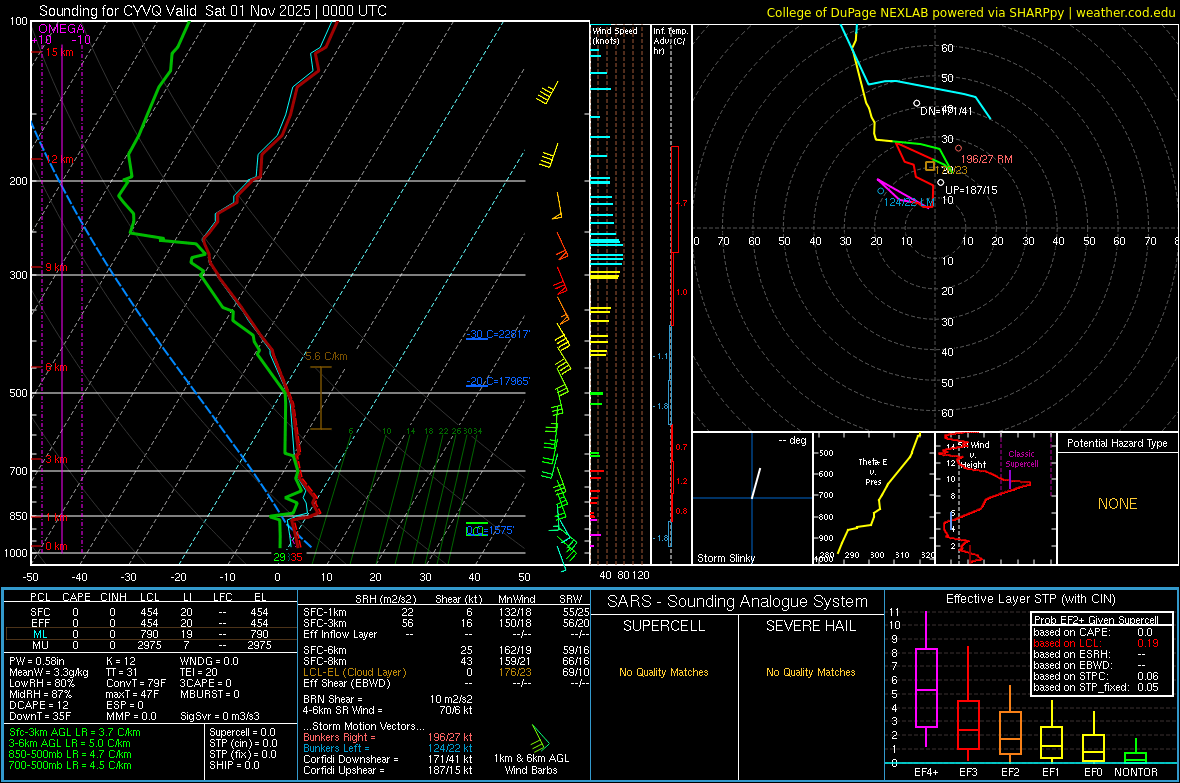Click the based on STPC: 0.06 line

[1096, 676]
